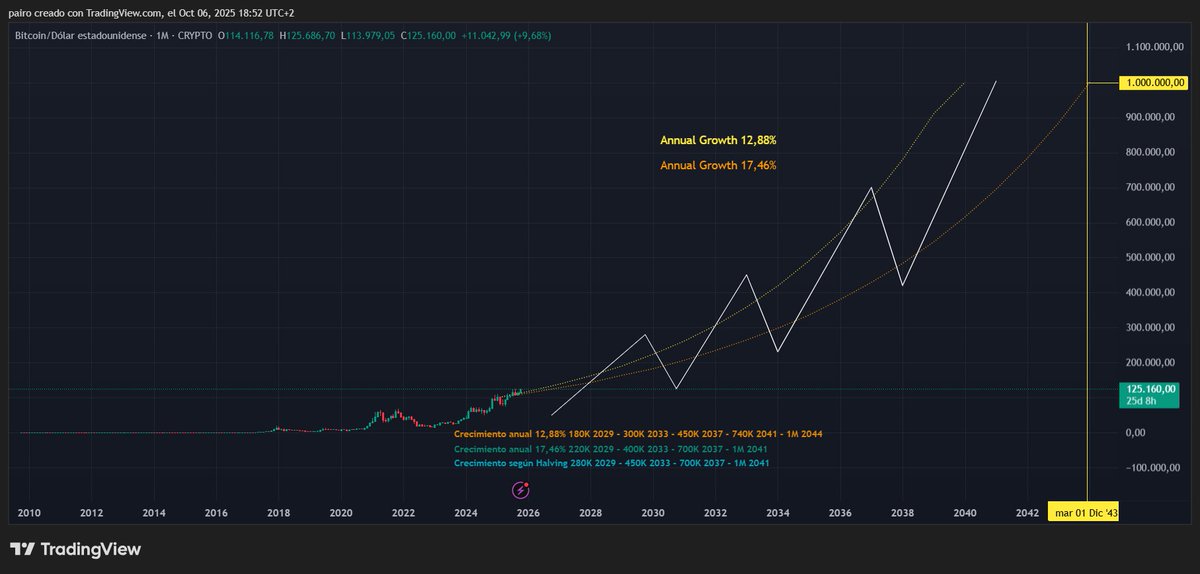Click the 2014 label on time axis

click(154, 513)
